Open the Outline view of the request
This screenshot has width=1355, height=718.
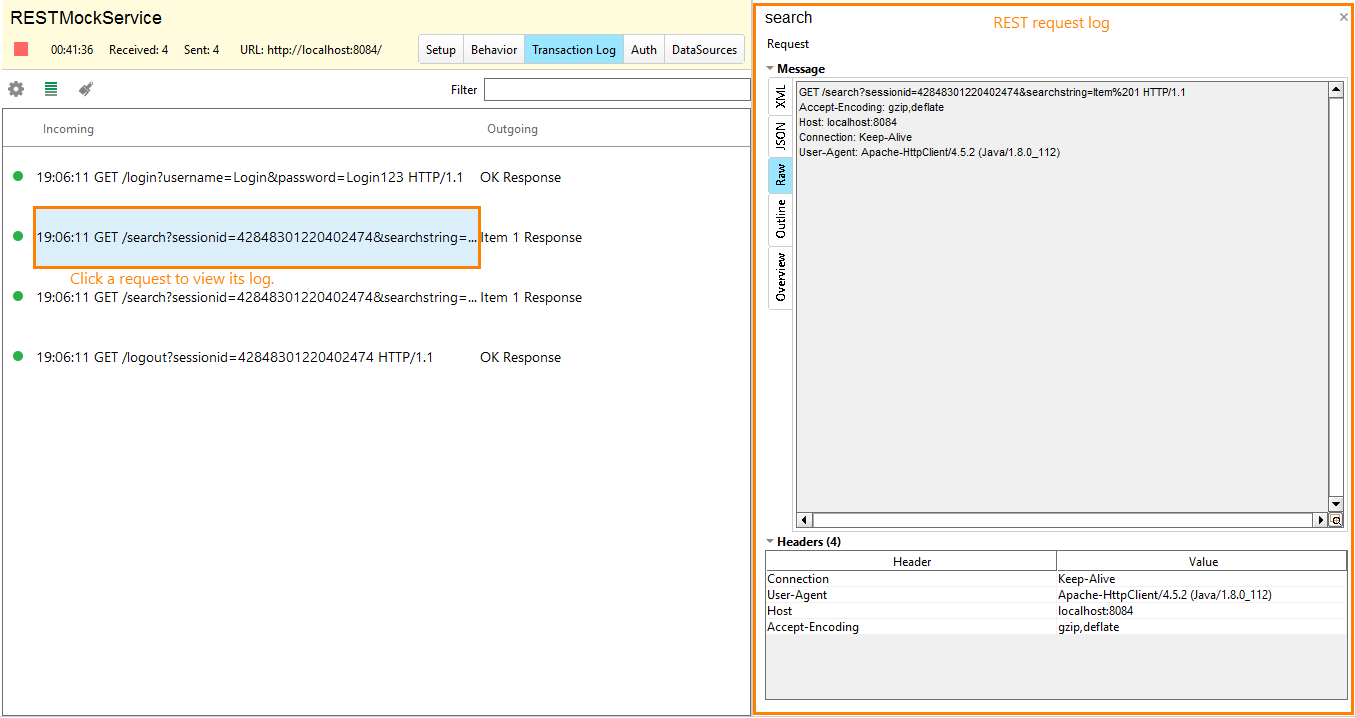pos(780,218)
